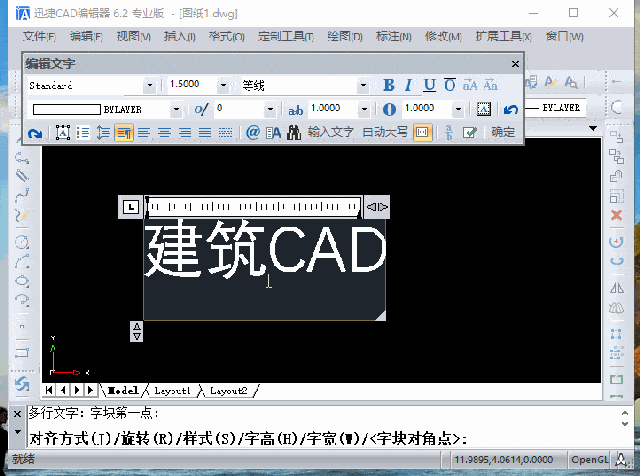Click the line spacing icon
The width and height of the screenshot is (640, 476).
[103, 132]
